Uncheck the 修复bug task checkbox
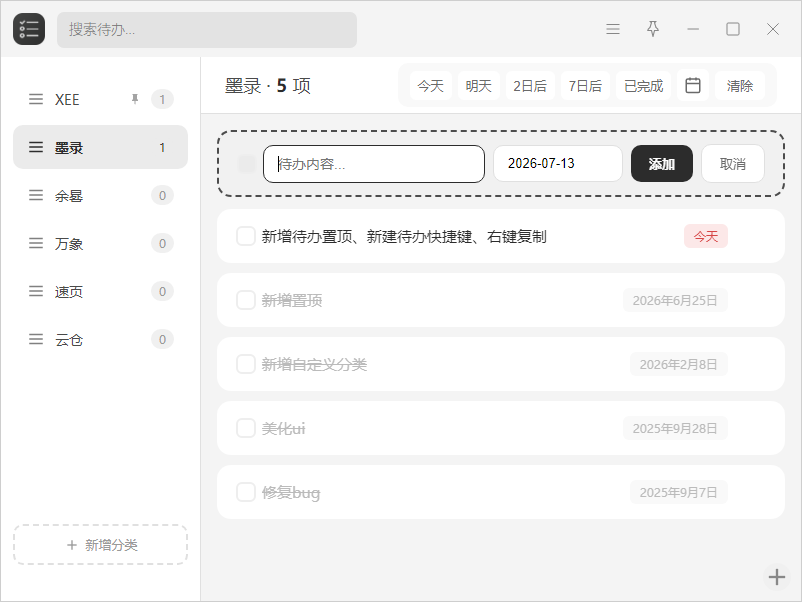 (x=246, y=492)
